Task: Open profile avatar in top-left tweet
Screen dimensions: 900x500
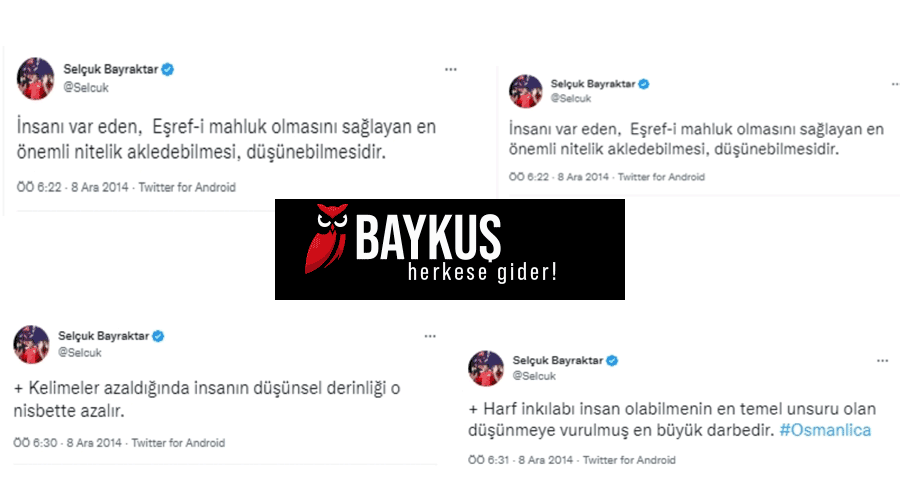Action: point(35,79)
